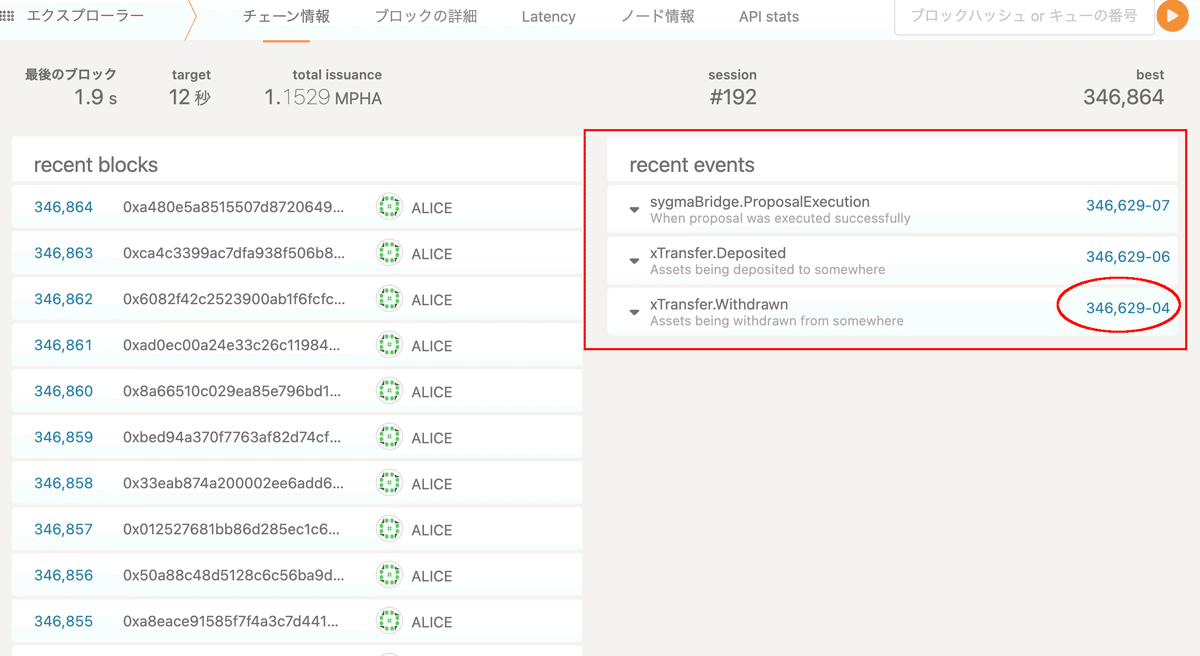This screenshot has height=656, width=1200.
Task: Click the total issuance 1.1529 MPHA value
Action: point(323,97)
